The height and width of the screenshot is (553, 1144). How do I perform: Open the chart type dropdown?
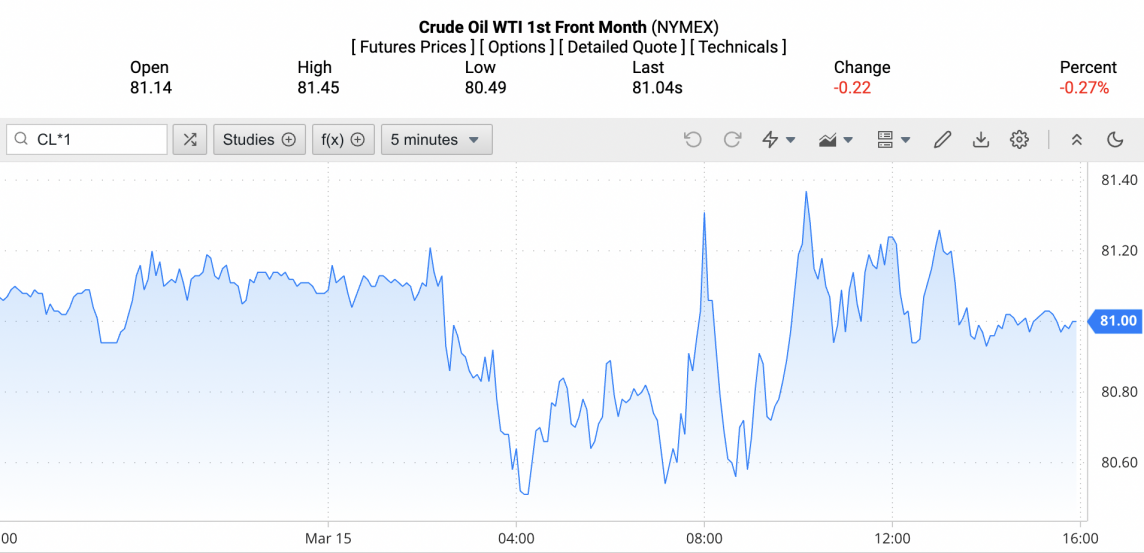[x=835, y=140]
